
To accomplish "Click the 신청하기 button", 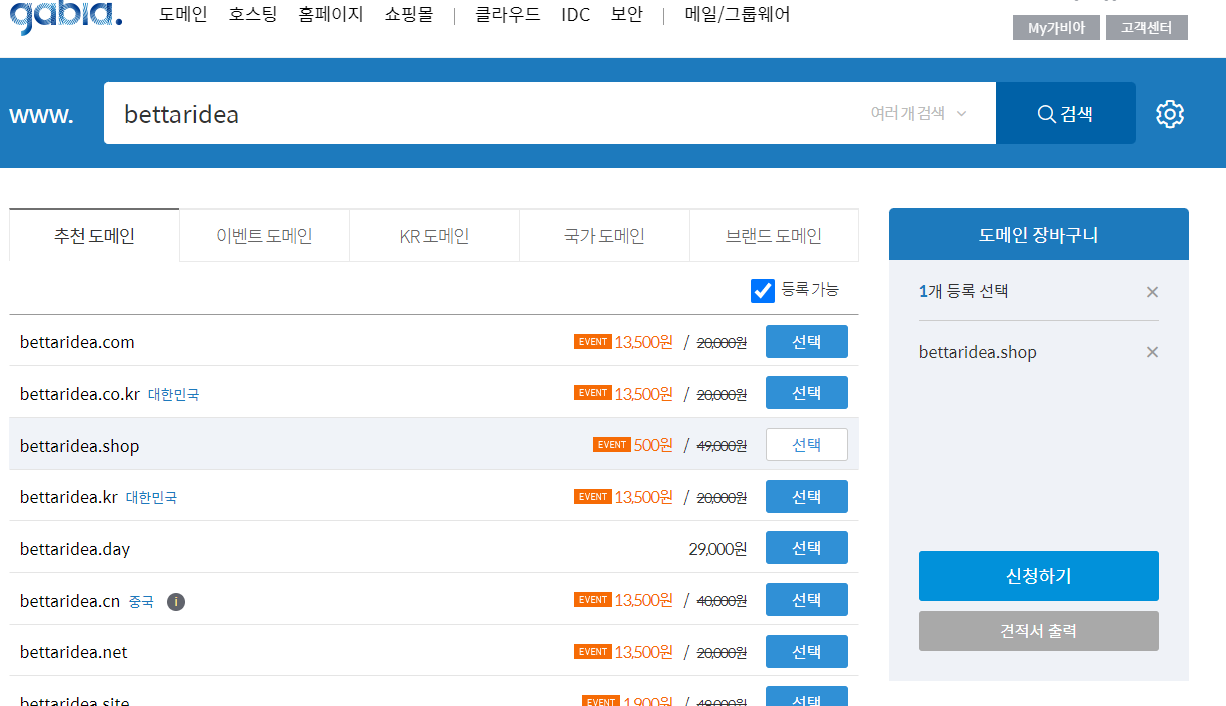I will click(1039, 576).
